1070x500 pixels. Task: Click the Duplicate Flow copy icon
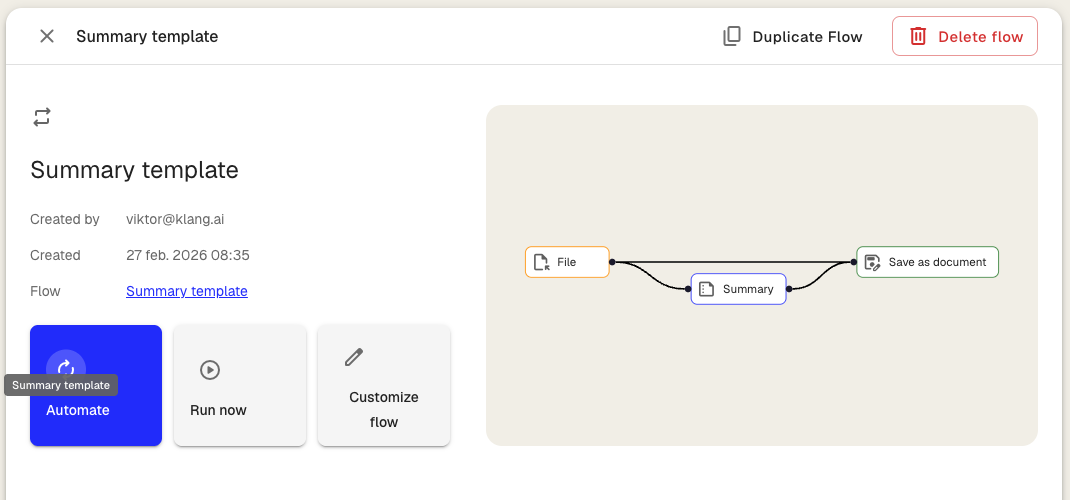732,36
